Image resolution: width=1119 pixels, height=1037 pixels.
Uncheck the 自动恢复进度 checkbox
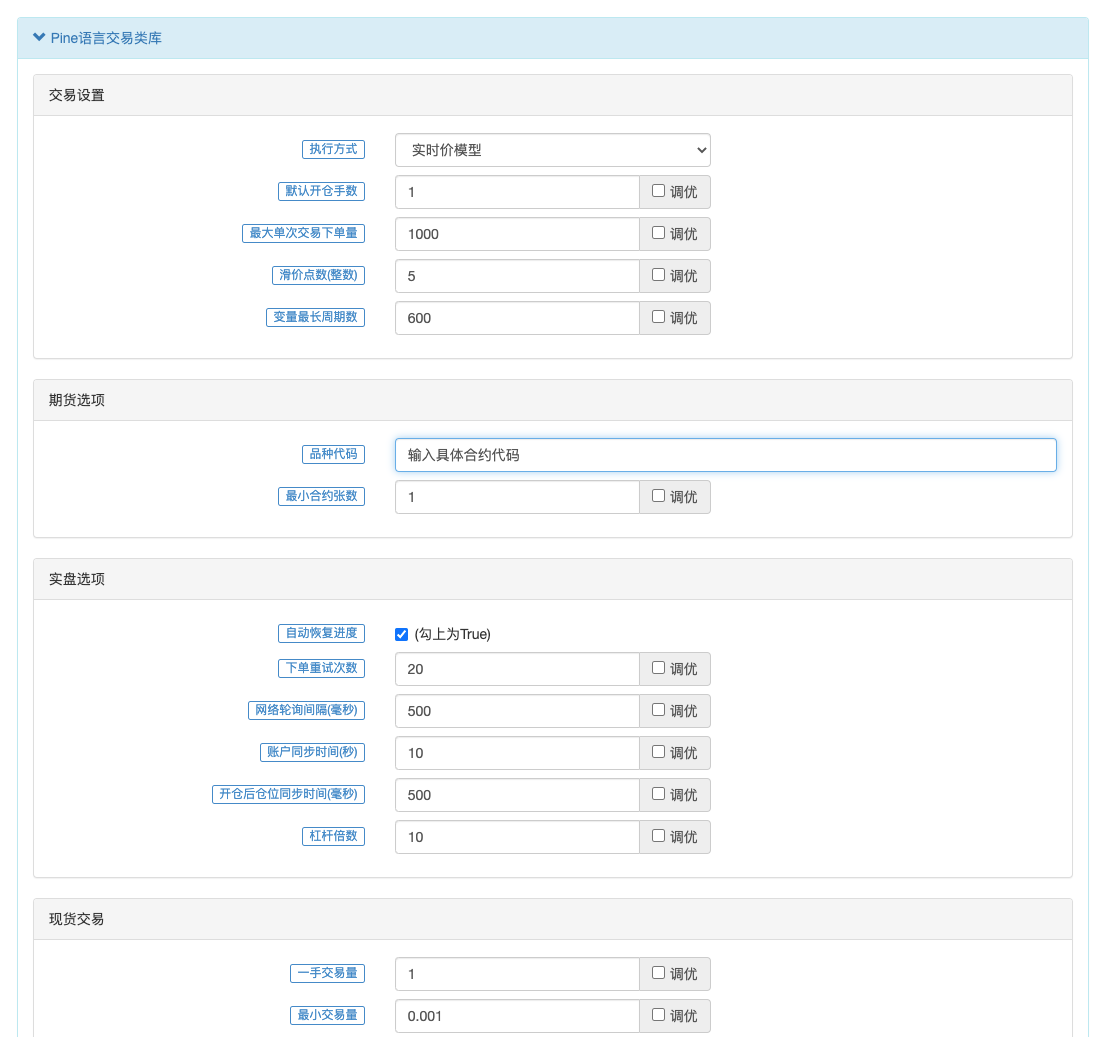pyautogui.click(x=402, y=634)
